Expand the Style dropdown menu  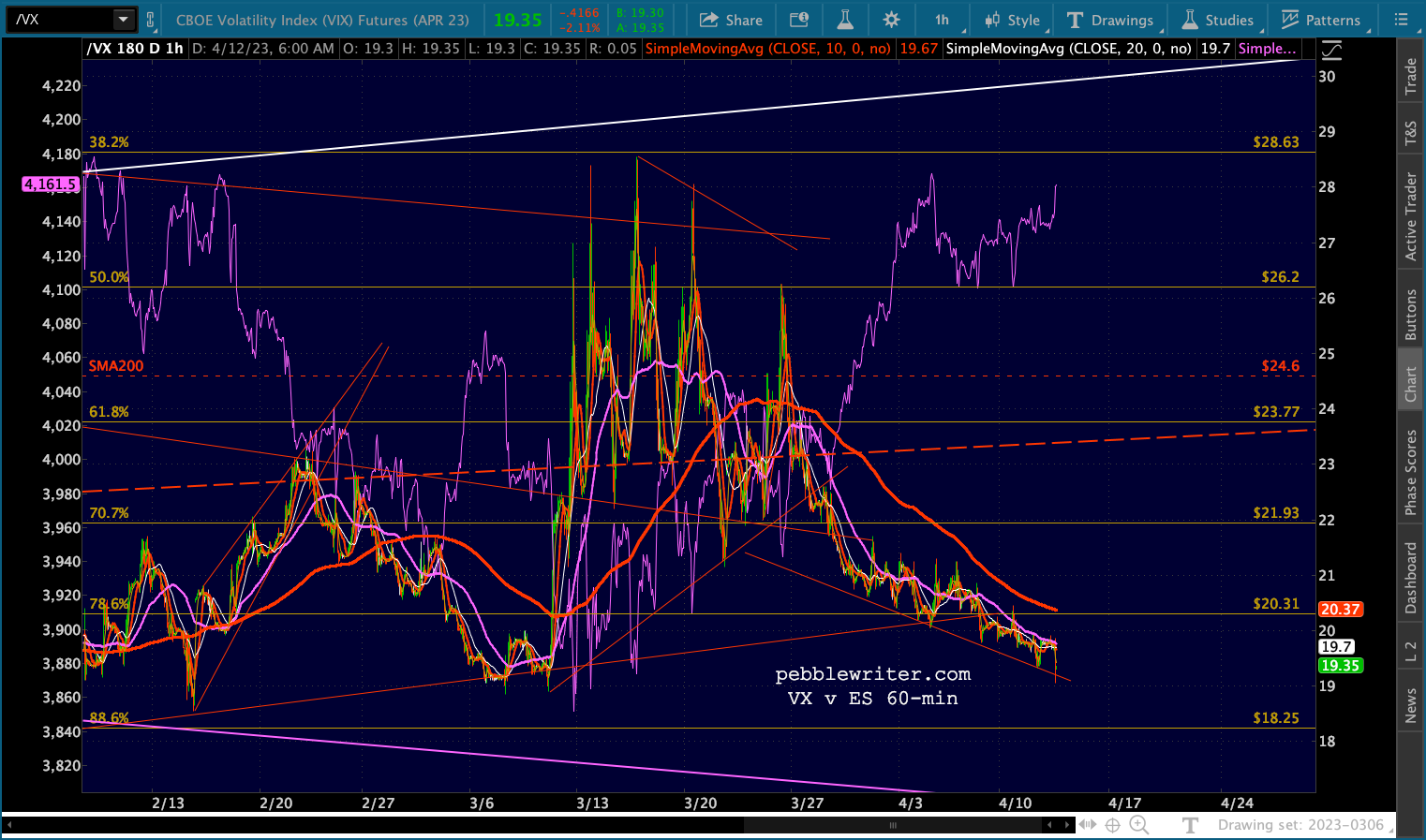pos(1012,20)
